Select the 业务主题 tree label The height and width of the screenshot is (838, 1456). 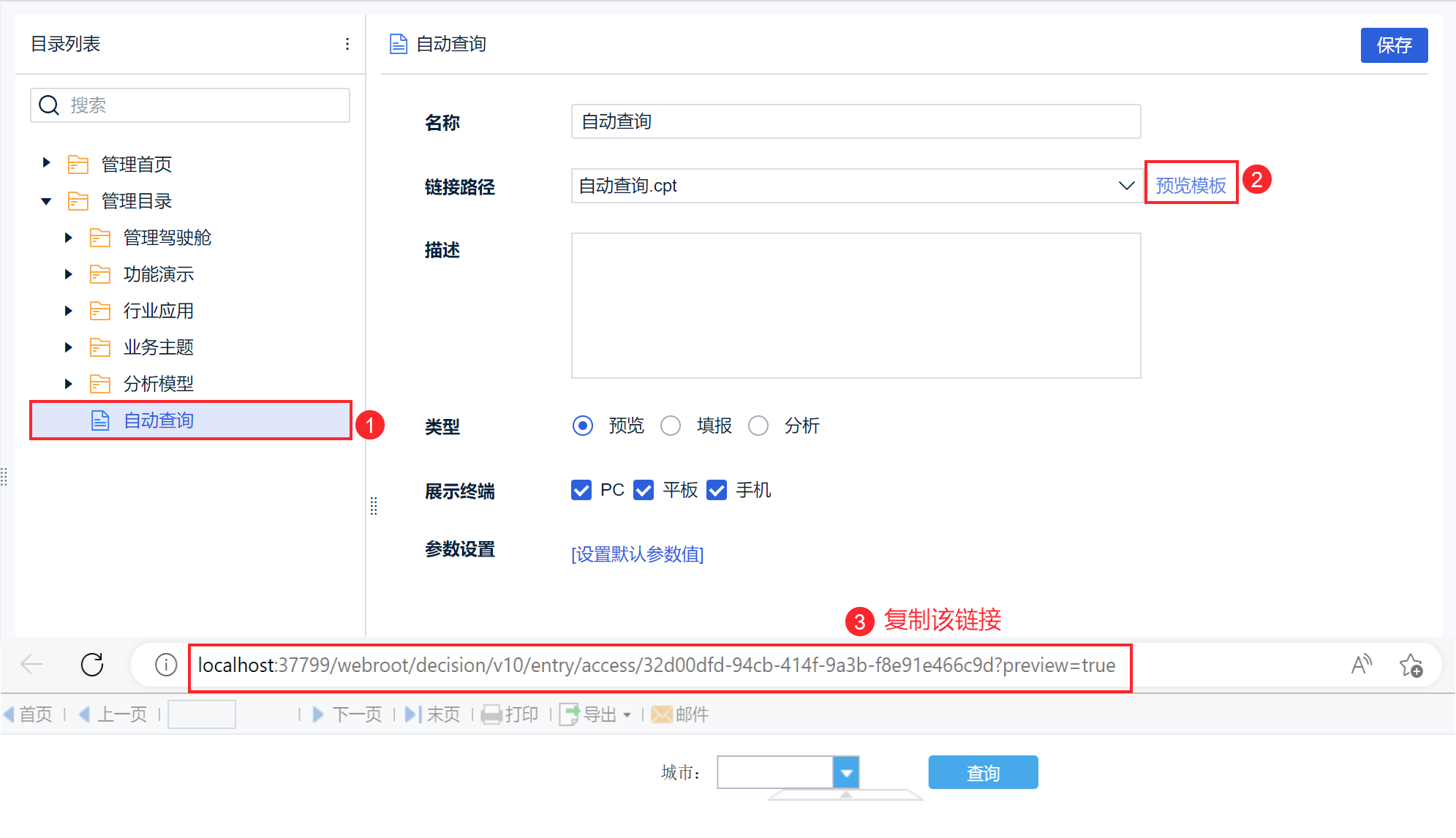[x=159, y=347]
